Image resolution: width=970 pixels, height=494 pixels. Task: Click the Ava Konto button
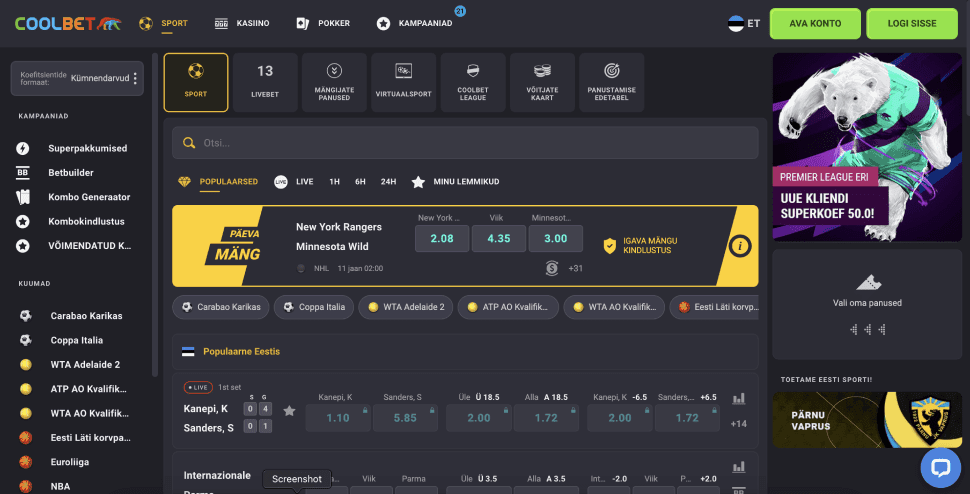point(815,23)
